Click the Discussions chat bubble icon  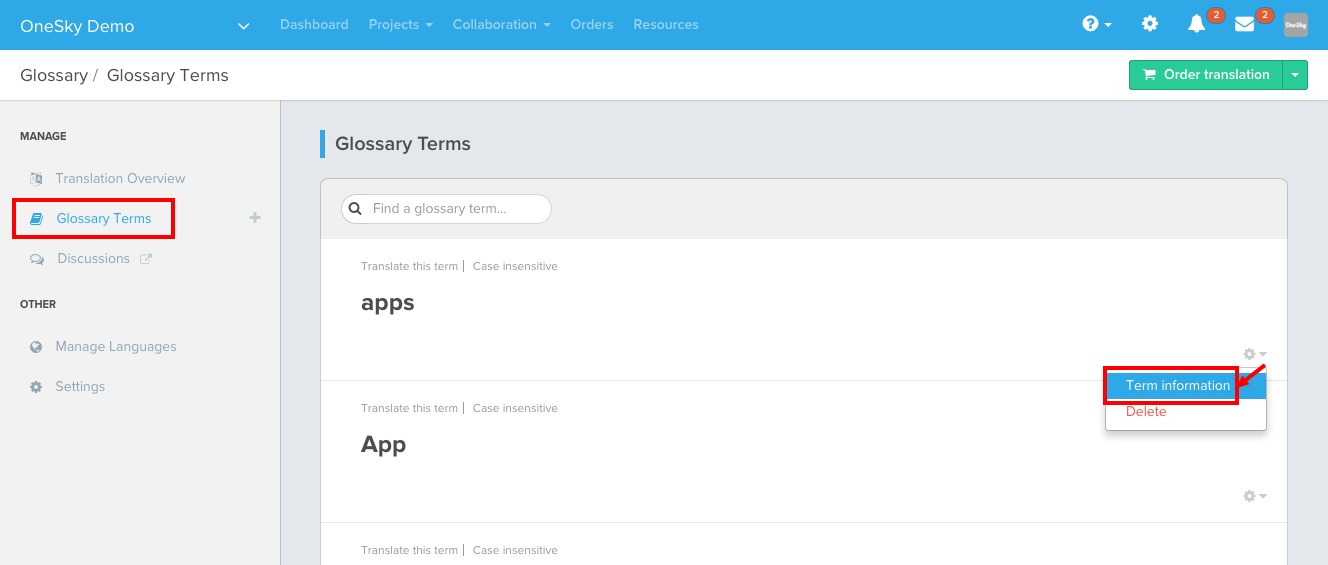(37, 258)
